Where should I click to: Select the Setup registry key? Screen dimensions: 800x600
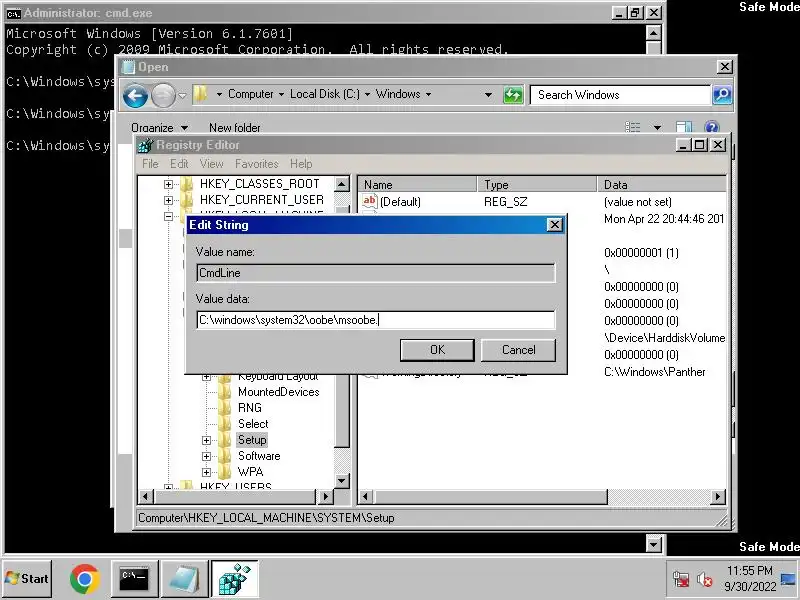(x=252, y=440)
